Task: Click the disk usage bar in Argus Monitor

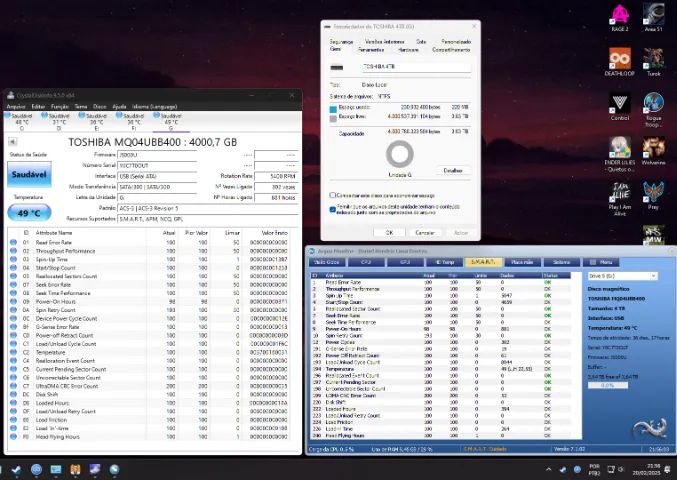Action: pos(608,385)
